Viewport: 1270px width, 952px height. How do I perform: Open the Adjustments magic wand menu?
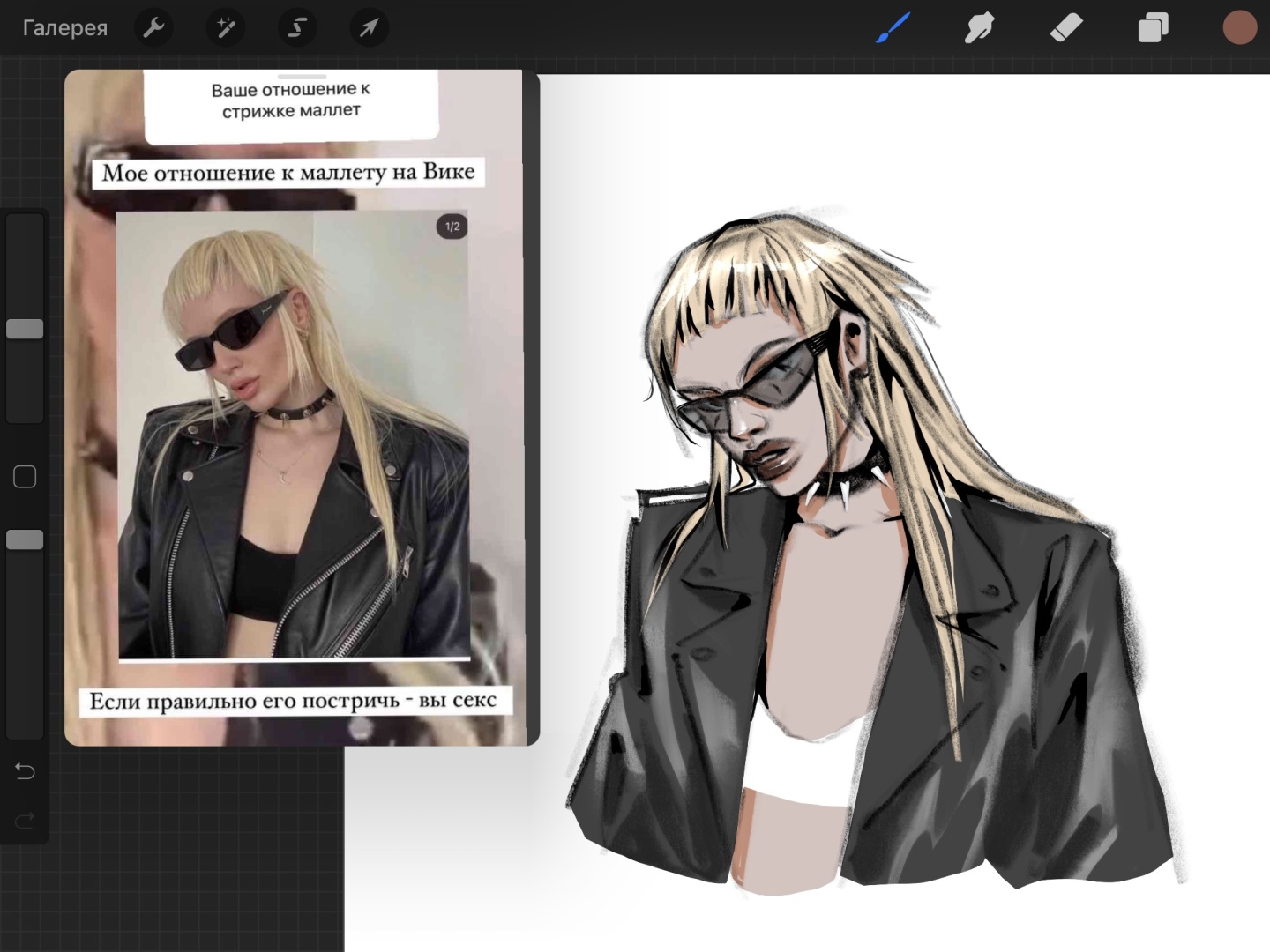point(226,28)
